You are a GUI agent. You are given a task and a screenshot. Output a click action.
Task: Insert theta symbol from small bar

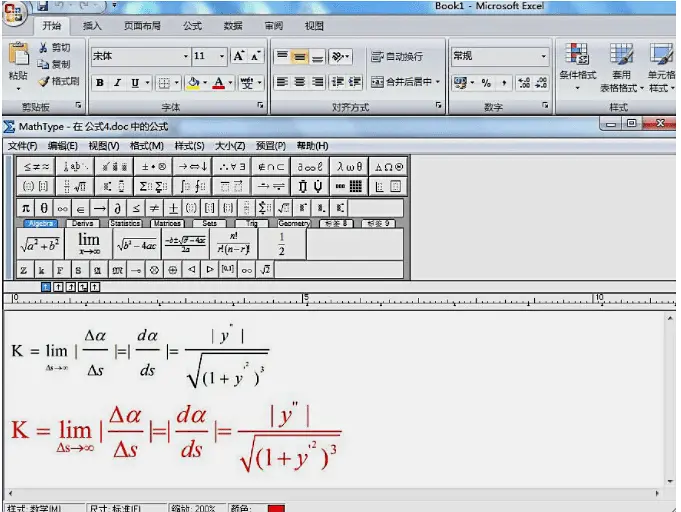click(44, 208)
